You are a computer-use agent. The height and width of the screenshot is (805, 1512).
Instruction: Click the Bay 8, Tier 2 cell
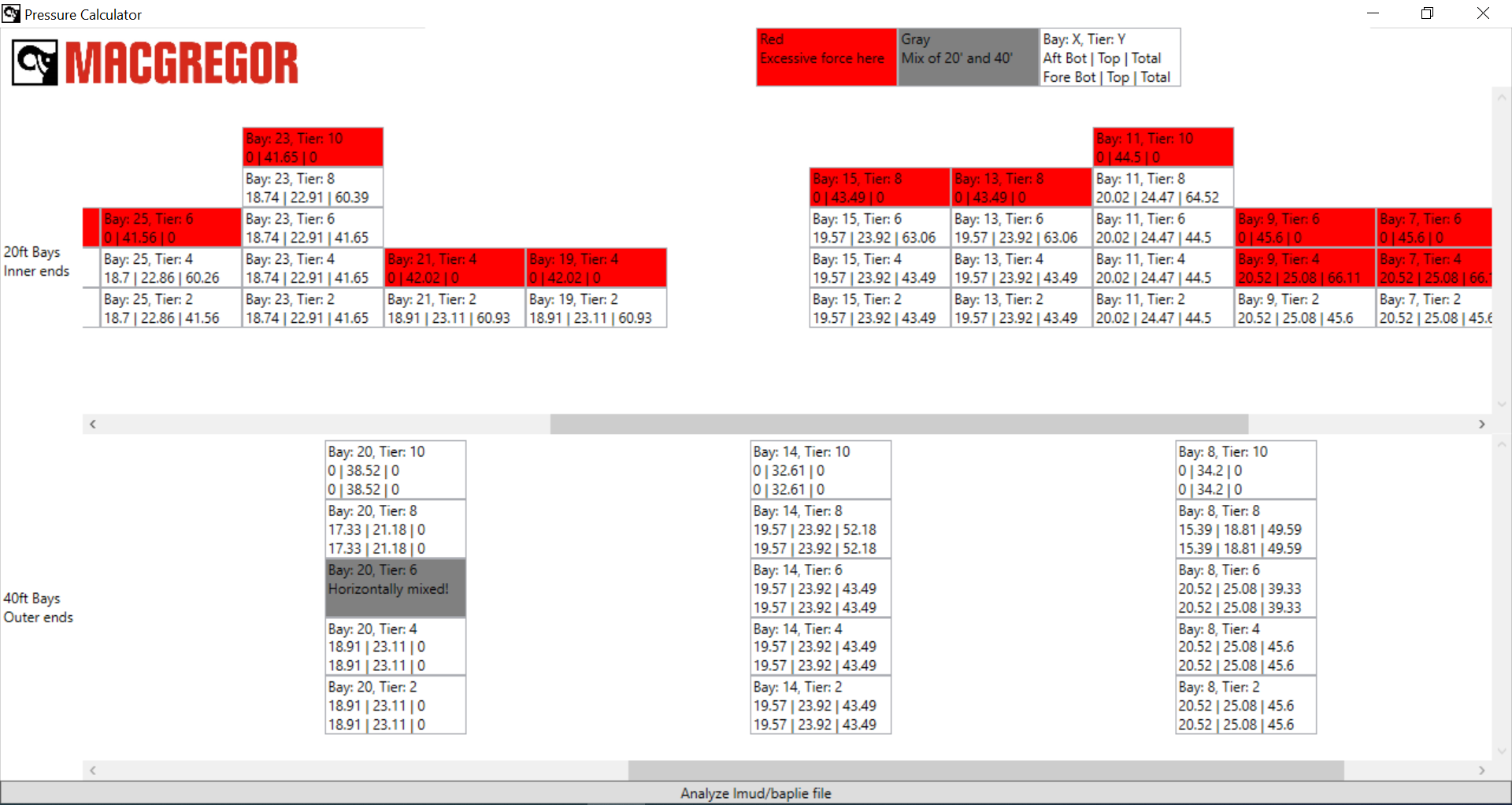pos(1246,705)
